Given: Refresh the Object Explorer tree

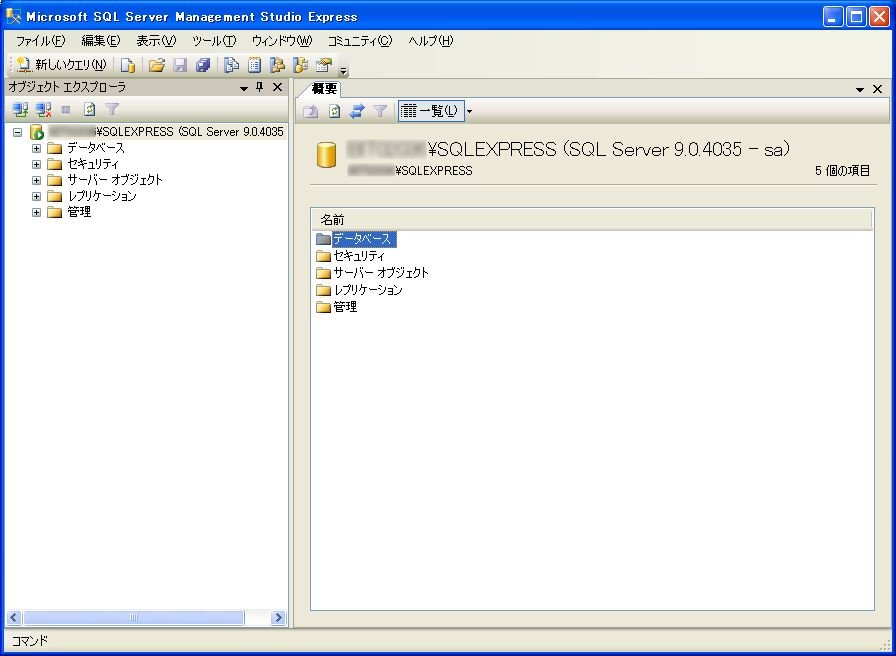Looking at the screenshot, I should [x=89, y=109].
